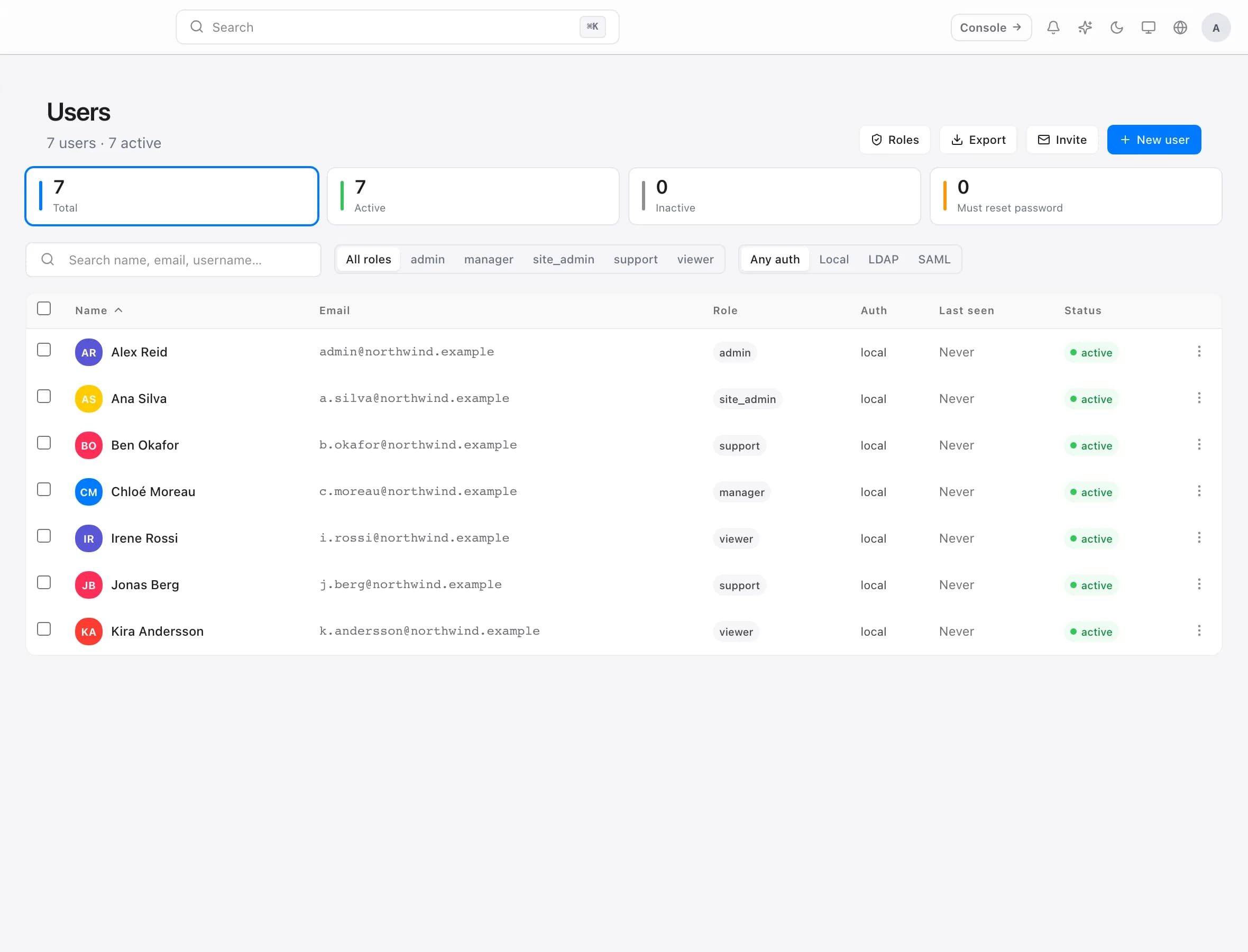Screen dimensions: 1248x952
Task: Click the Status column header
Action: point(1082,310)
